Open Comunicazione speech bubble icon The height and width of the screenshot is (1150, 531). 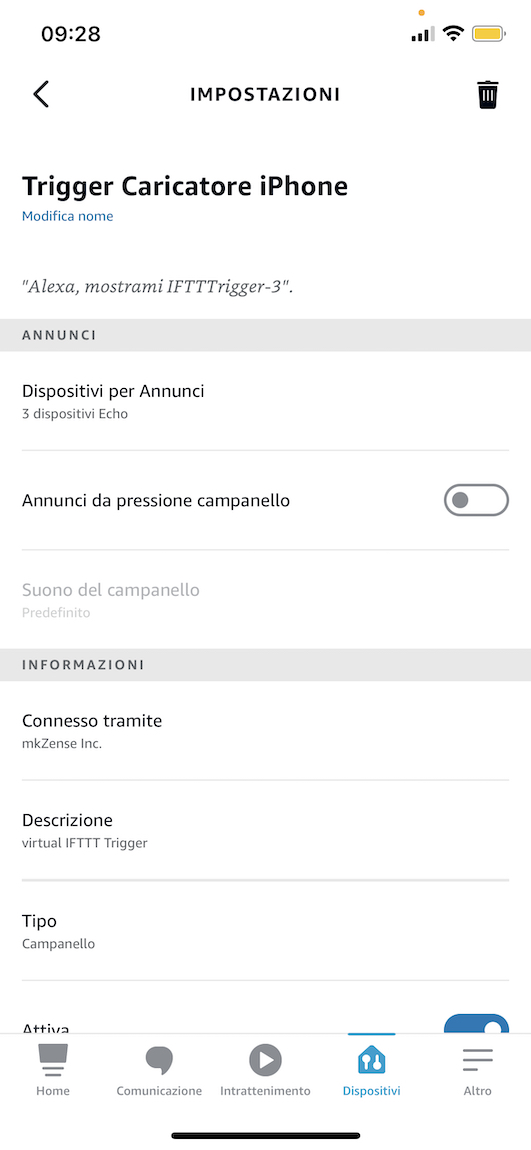pos(158,1060)
